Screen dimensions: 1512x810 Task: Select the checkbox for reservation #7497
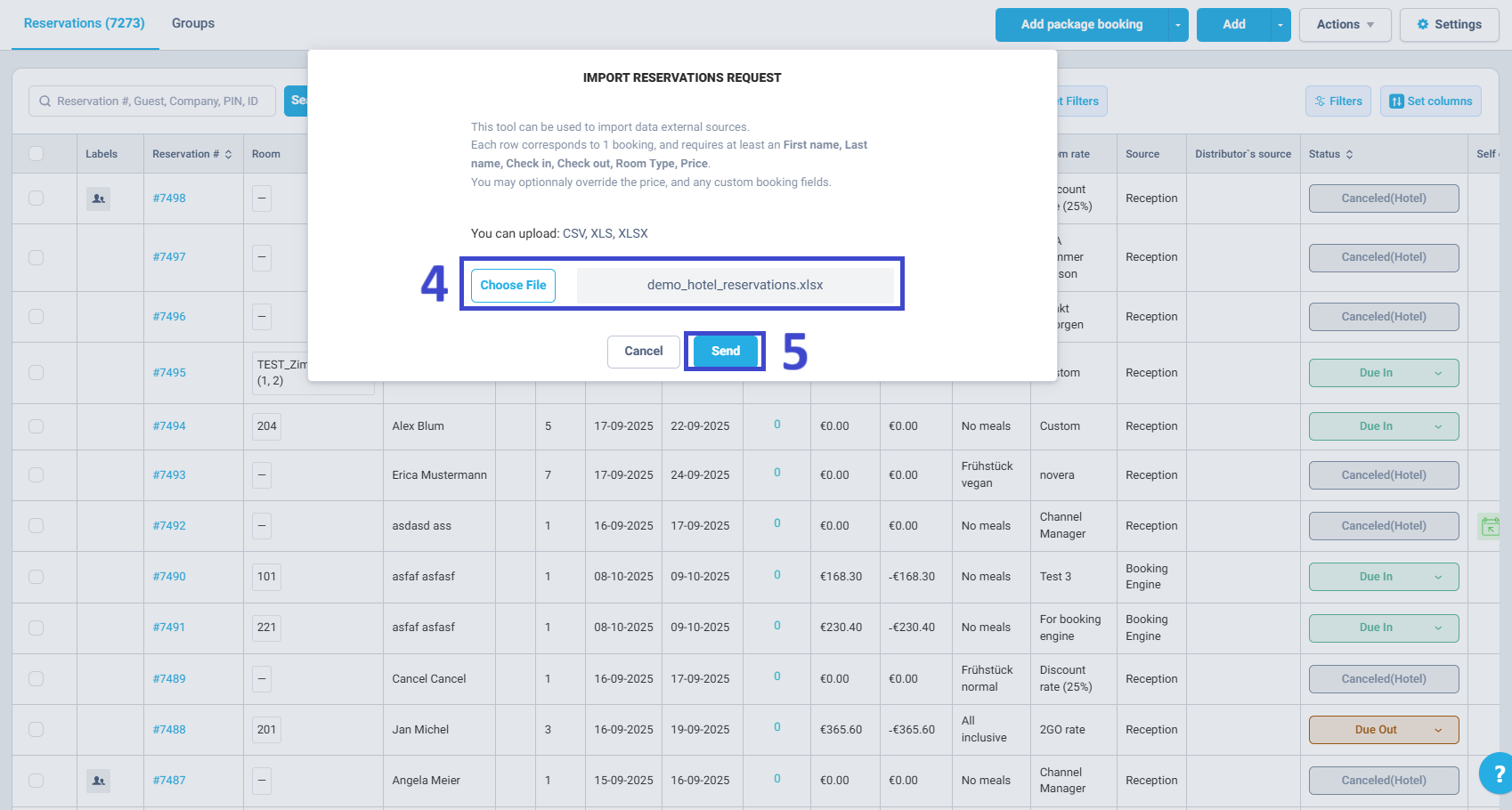coord(37,257)
